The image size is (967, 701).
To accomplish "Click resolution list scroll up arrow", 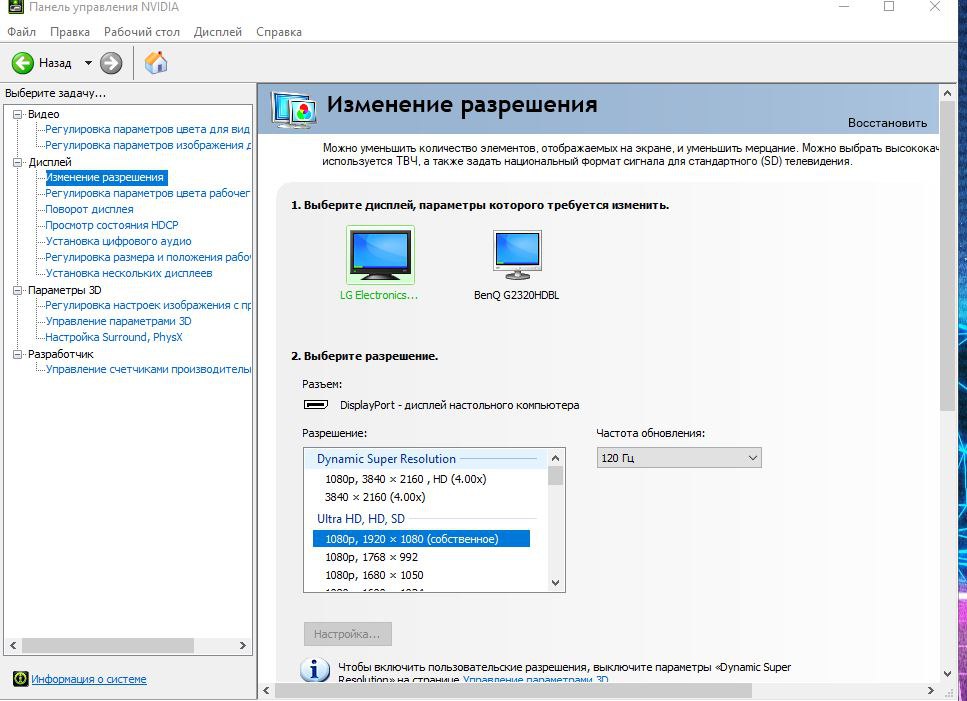I will pyautogui.click(x=556, y=458).
